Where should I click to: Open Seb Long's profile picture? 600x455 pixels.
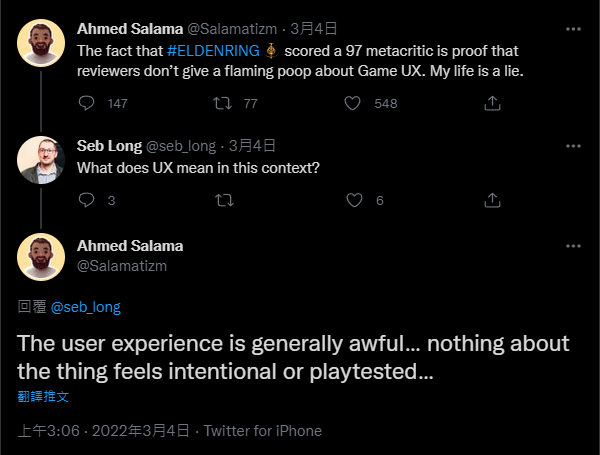click(x=42, y=160)
